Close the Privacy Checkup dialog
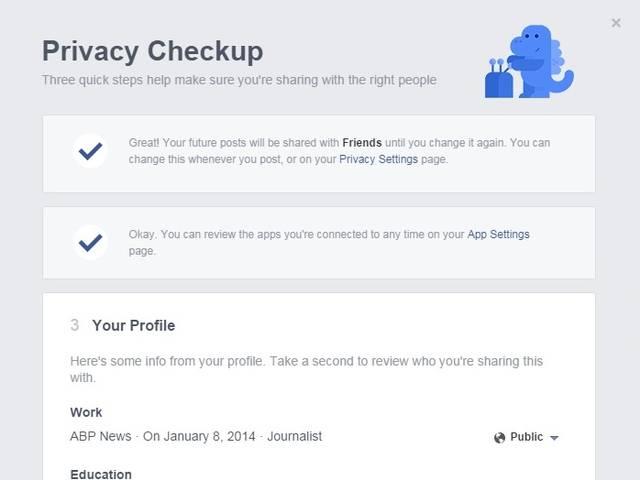 616,23
